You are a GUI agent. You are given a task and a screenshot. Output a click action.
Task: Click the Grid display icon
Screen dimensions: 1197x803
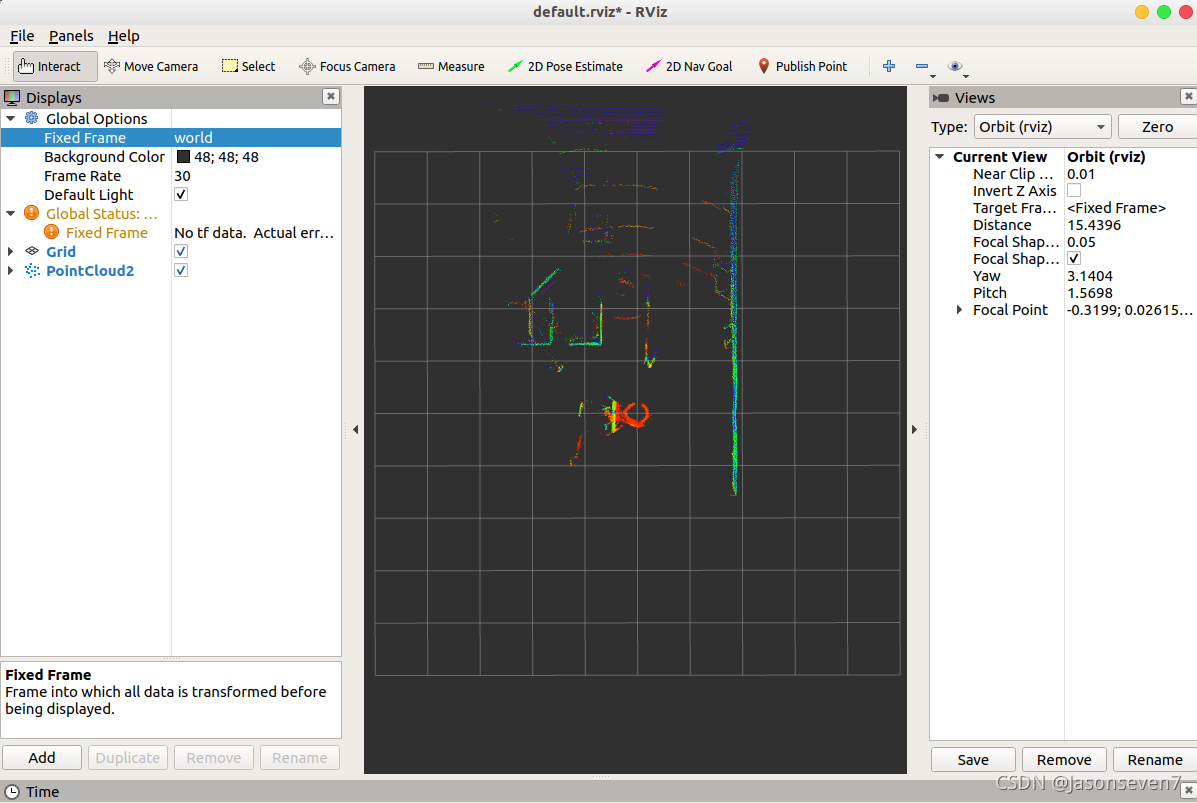[x=32, y=251]
